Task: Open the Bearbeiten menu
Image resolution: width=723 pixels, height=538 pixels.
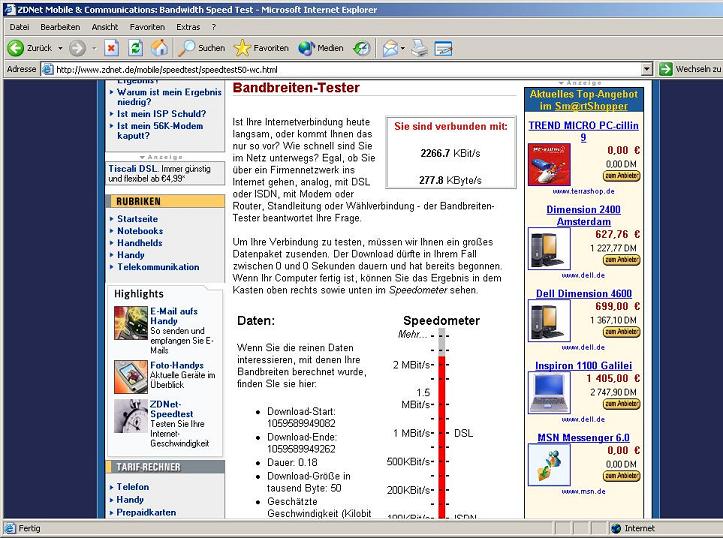Action: coord(60,27)
